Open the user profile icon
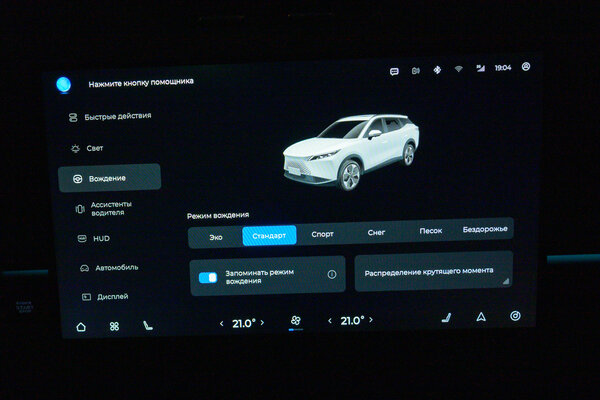 (x=526, y=67)
